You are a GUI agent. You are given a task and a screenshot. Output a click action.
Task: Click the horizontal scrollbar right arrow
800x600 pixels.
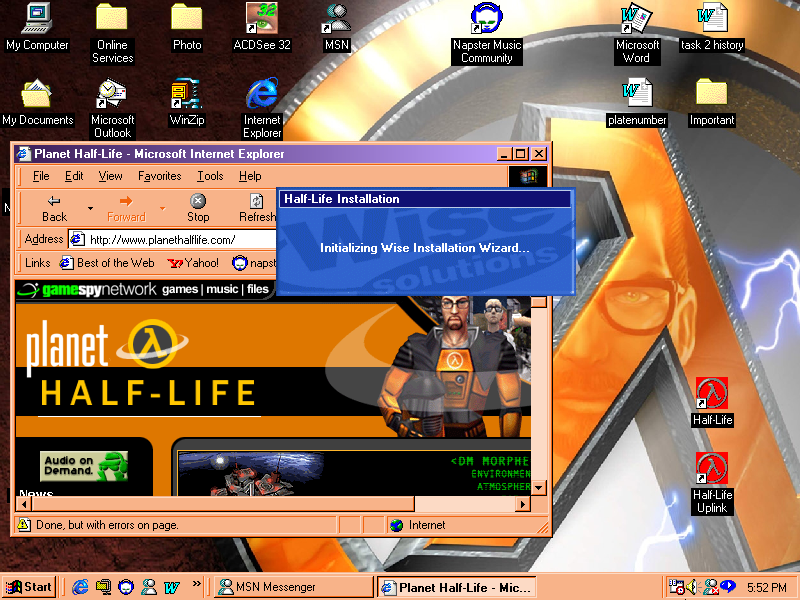click(522, 505)
